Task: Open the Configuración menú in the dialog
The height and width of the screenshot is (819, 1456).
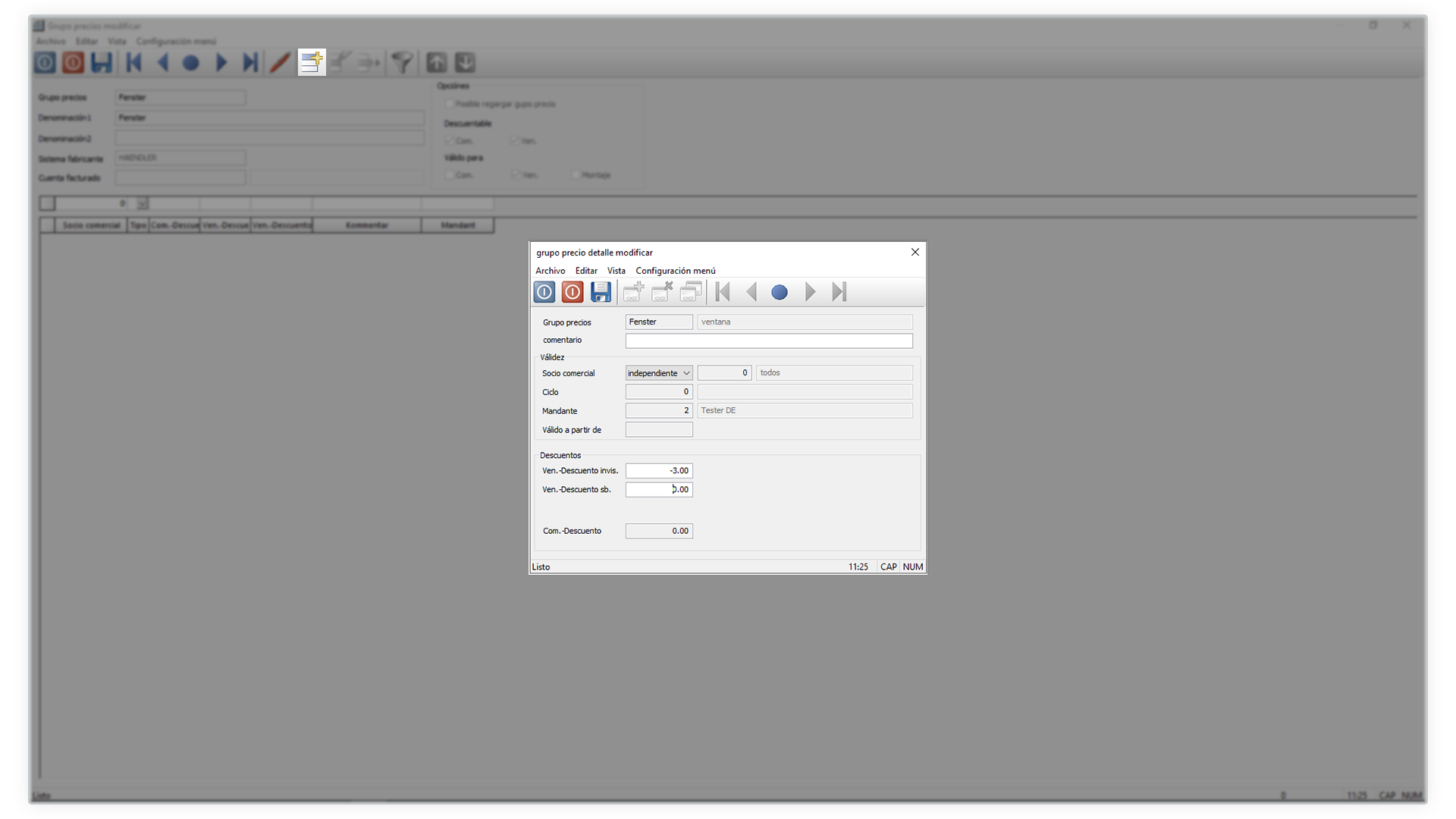Action: (x=675, y=271)
